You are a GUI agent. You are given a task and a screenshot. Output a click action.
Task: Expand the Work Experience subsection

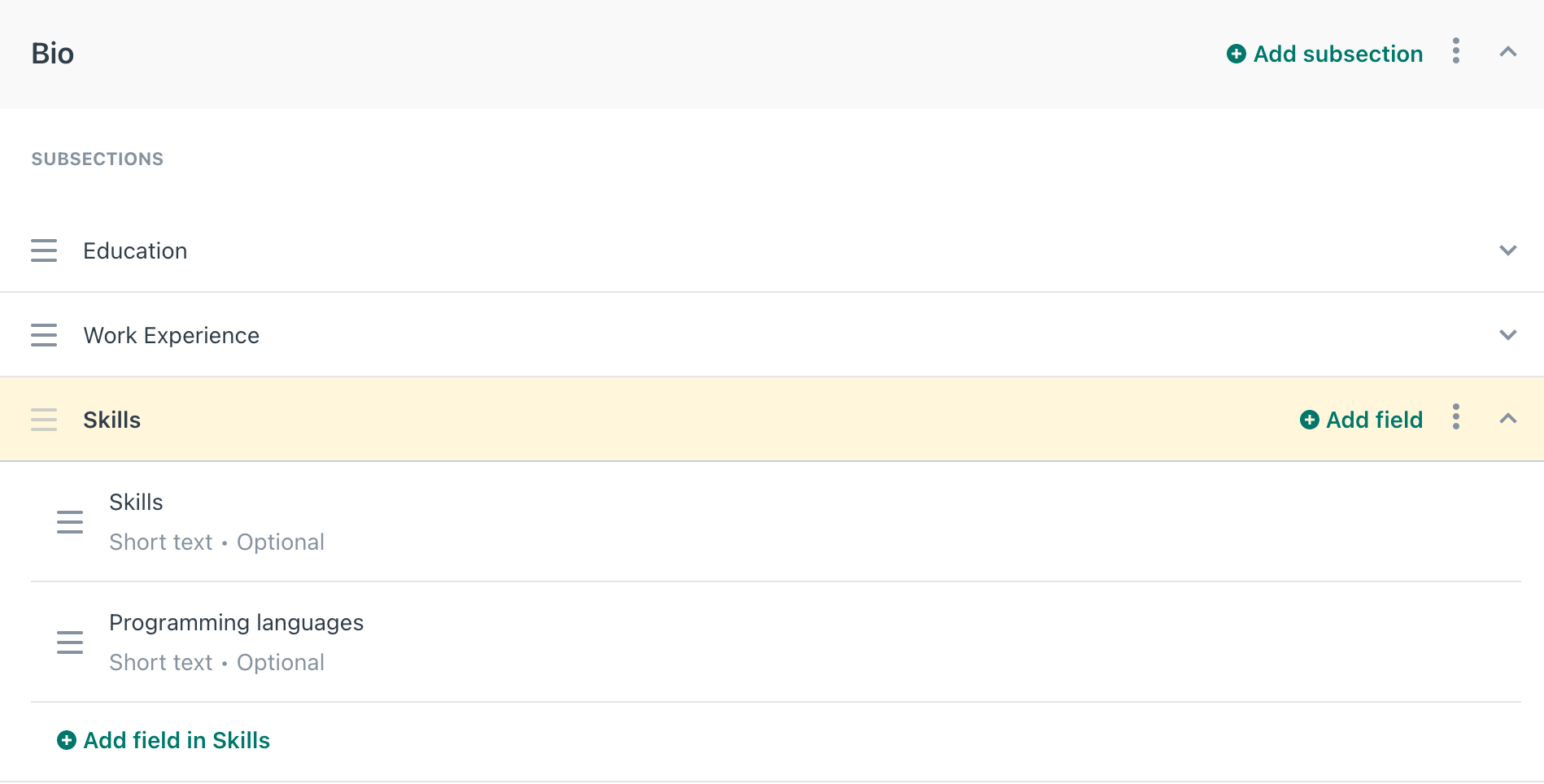[x=1508, y=335]
